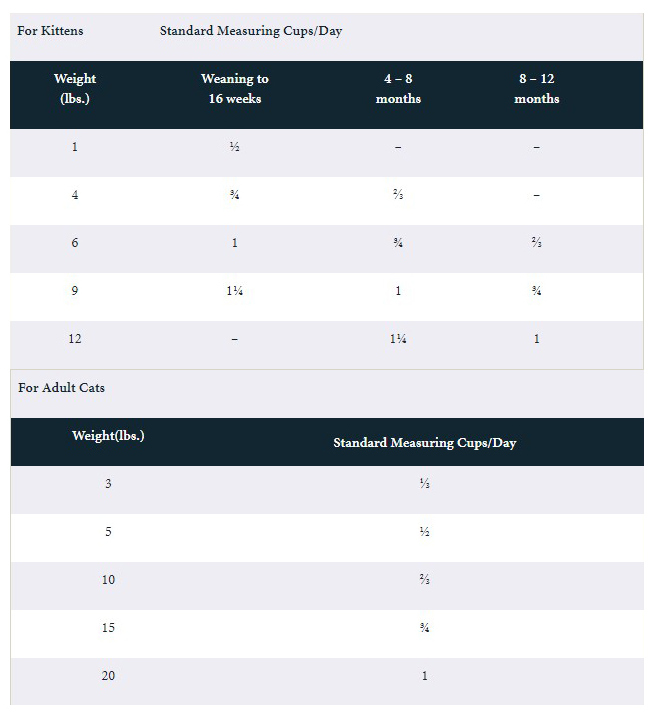The height and width of the screenshot is (718, 661).
Task: Click the ½ value for 1 lb kitten
Action: pyautogui.click(x=235, y=147)
